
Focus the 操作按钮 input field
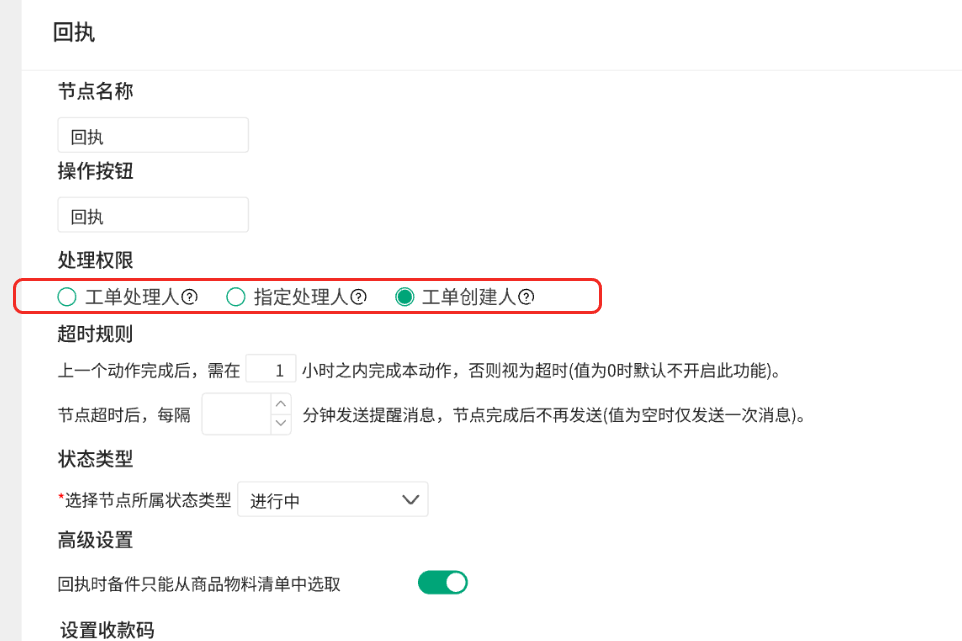[153, 215]
